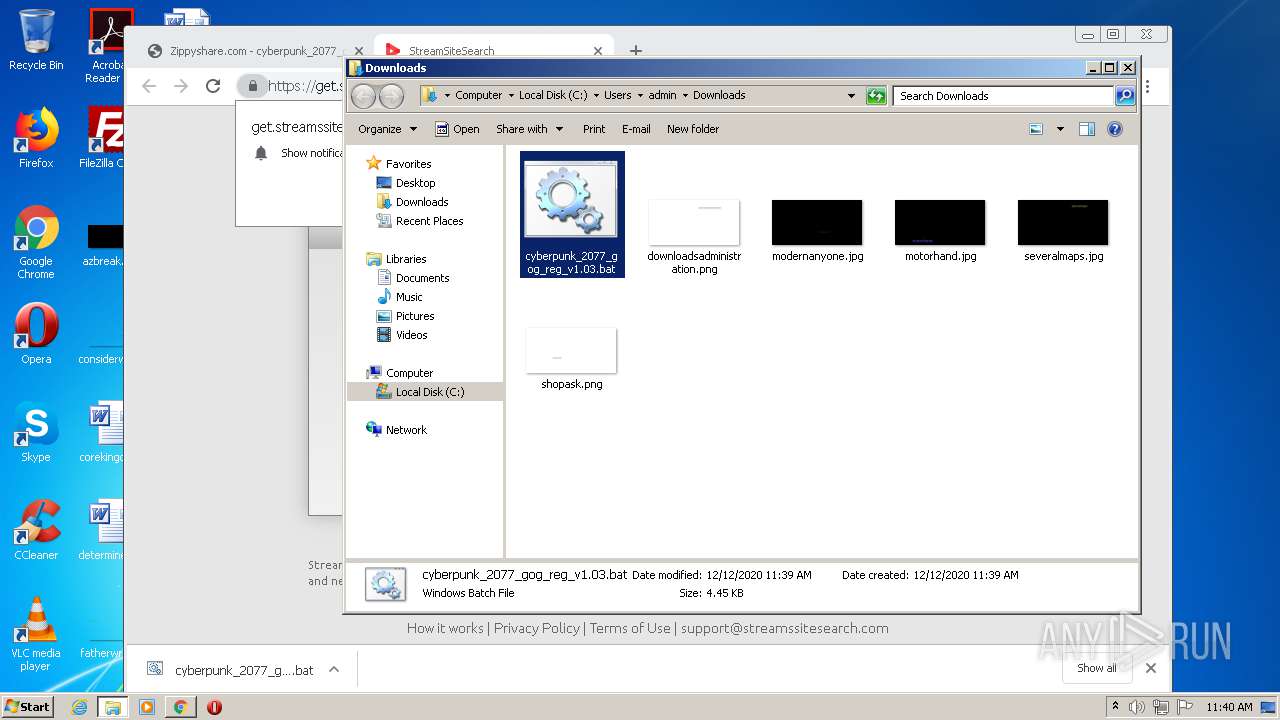This screenshot has height=720, width=1280.
Task: Select severalmaps.jpg thumbnail
Action: coord(1063,230)
